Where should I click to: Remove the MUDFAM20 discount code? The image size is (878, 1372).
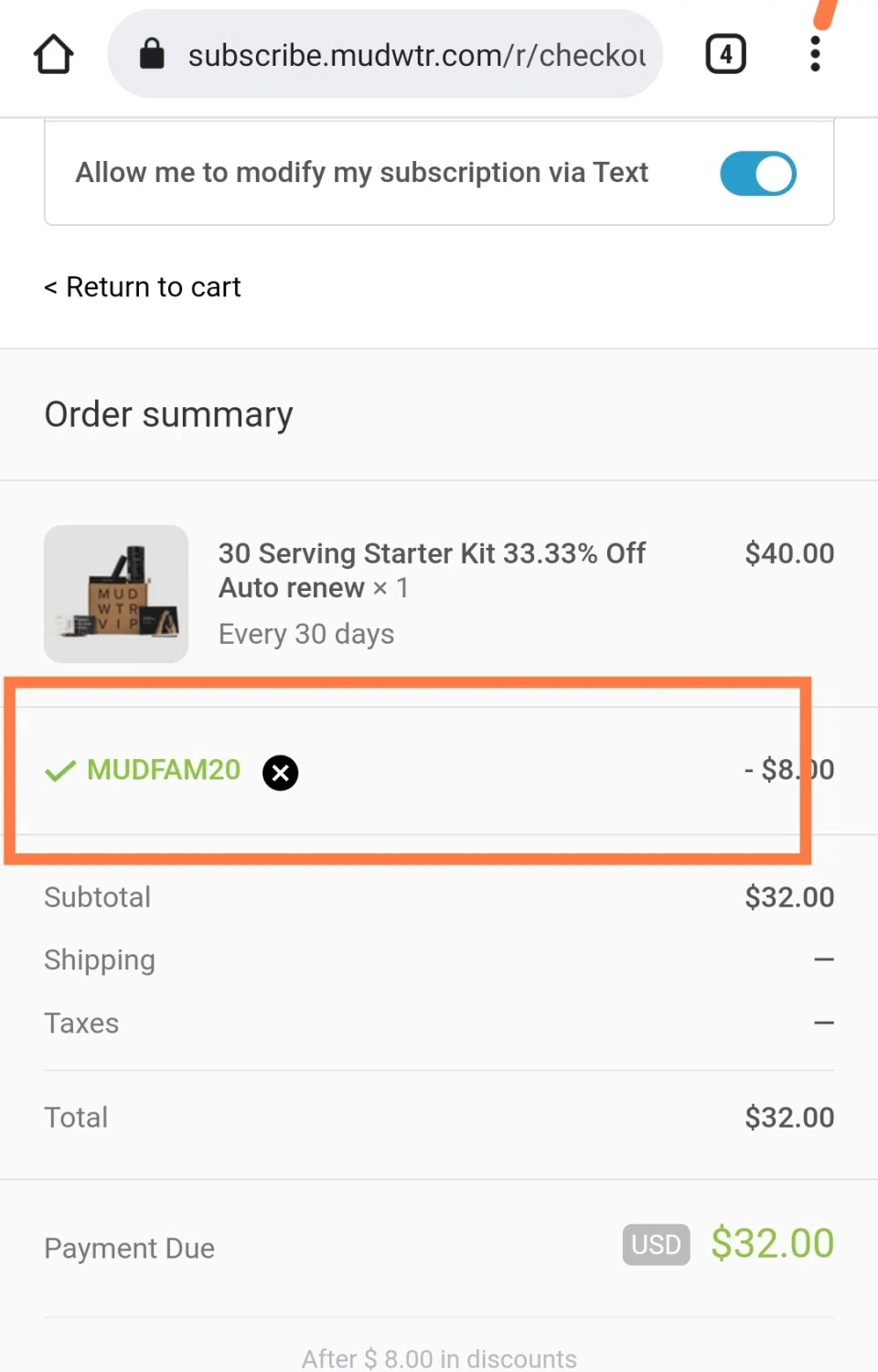pos(281,772)
